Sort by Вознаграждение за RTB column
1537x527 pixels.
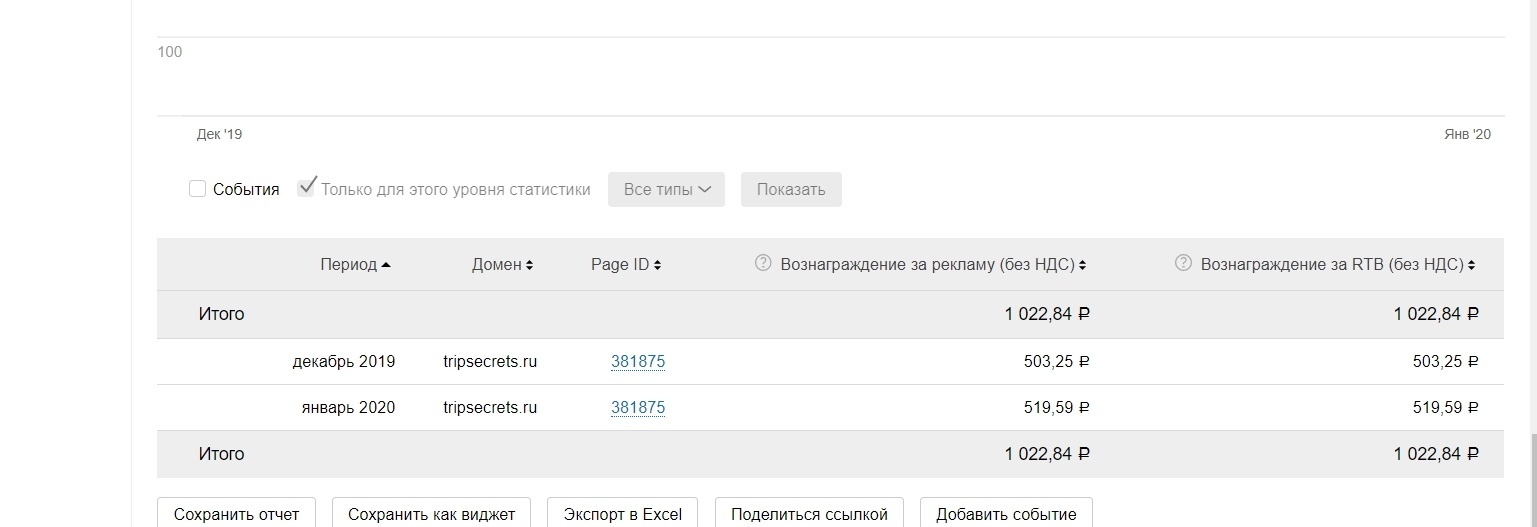(x=1337, y=265)
